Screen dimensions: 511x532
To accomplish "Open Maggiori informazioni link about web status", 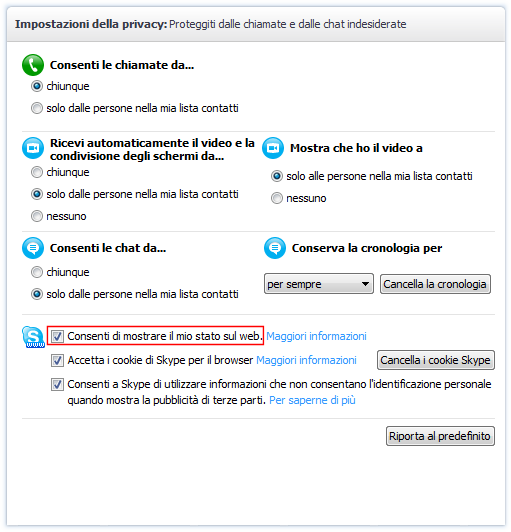I will click(x=316, y=336).
